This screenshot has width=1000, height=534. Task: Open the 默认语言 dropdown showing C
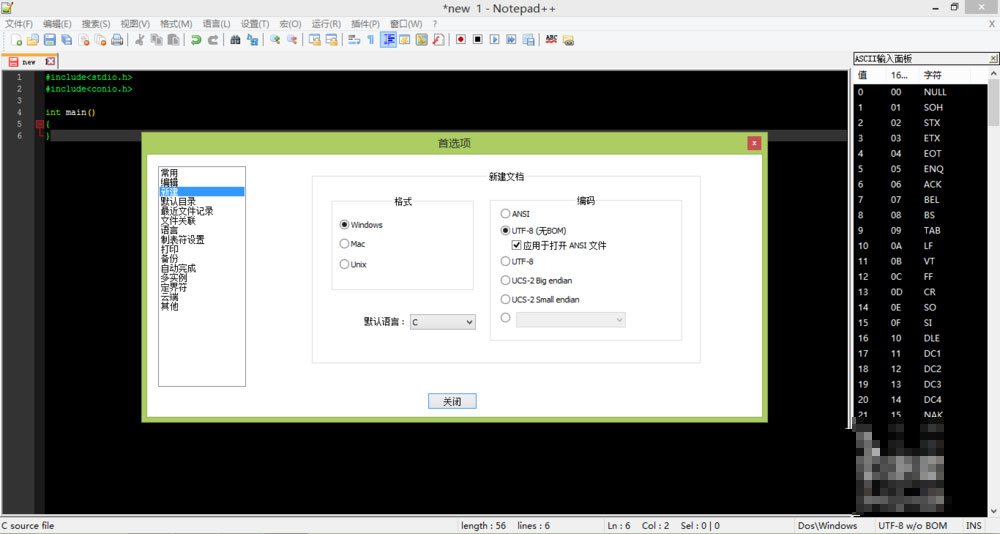[x=443, y=322]
